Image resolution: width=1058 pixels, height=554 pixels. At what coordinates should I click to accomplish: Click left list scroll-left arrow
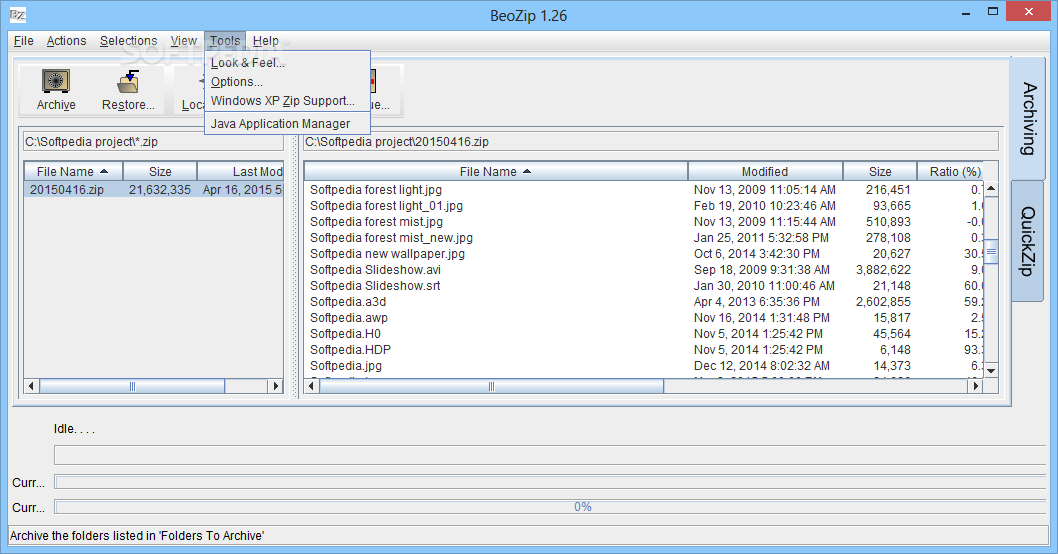coord(31,386)
